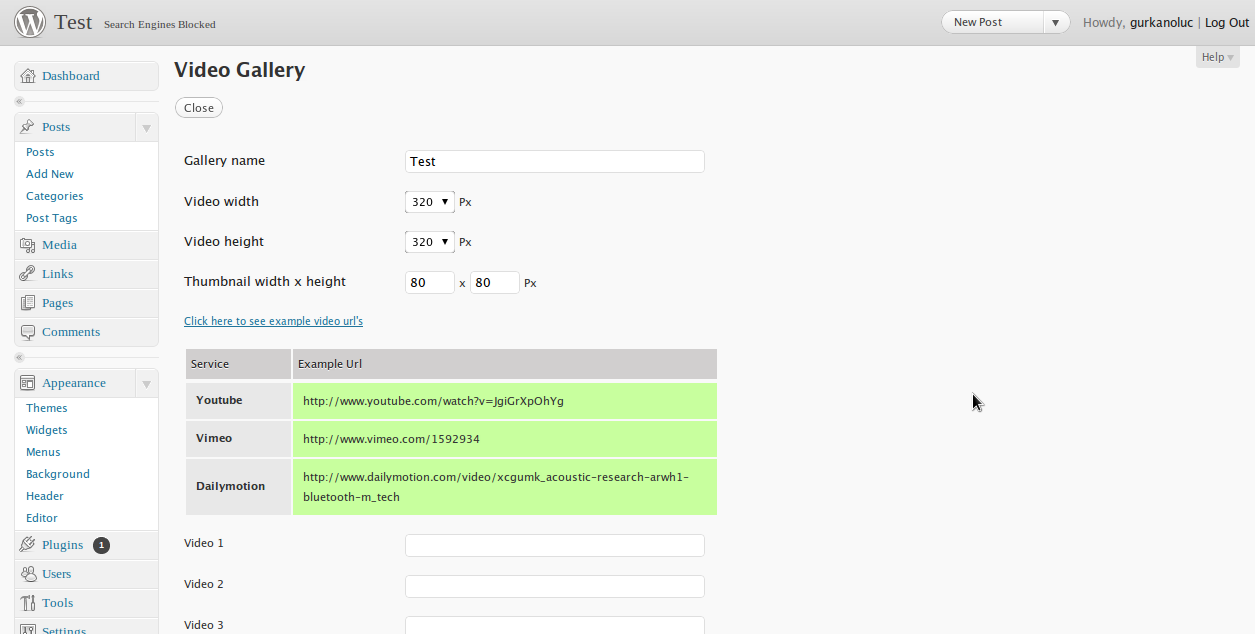Click the Youtube example URL cell
The width and height of the screenshot is (1255, 634).
pyautogui.click(x=505, y=401)
